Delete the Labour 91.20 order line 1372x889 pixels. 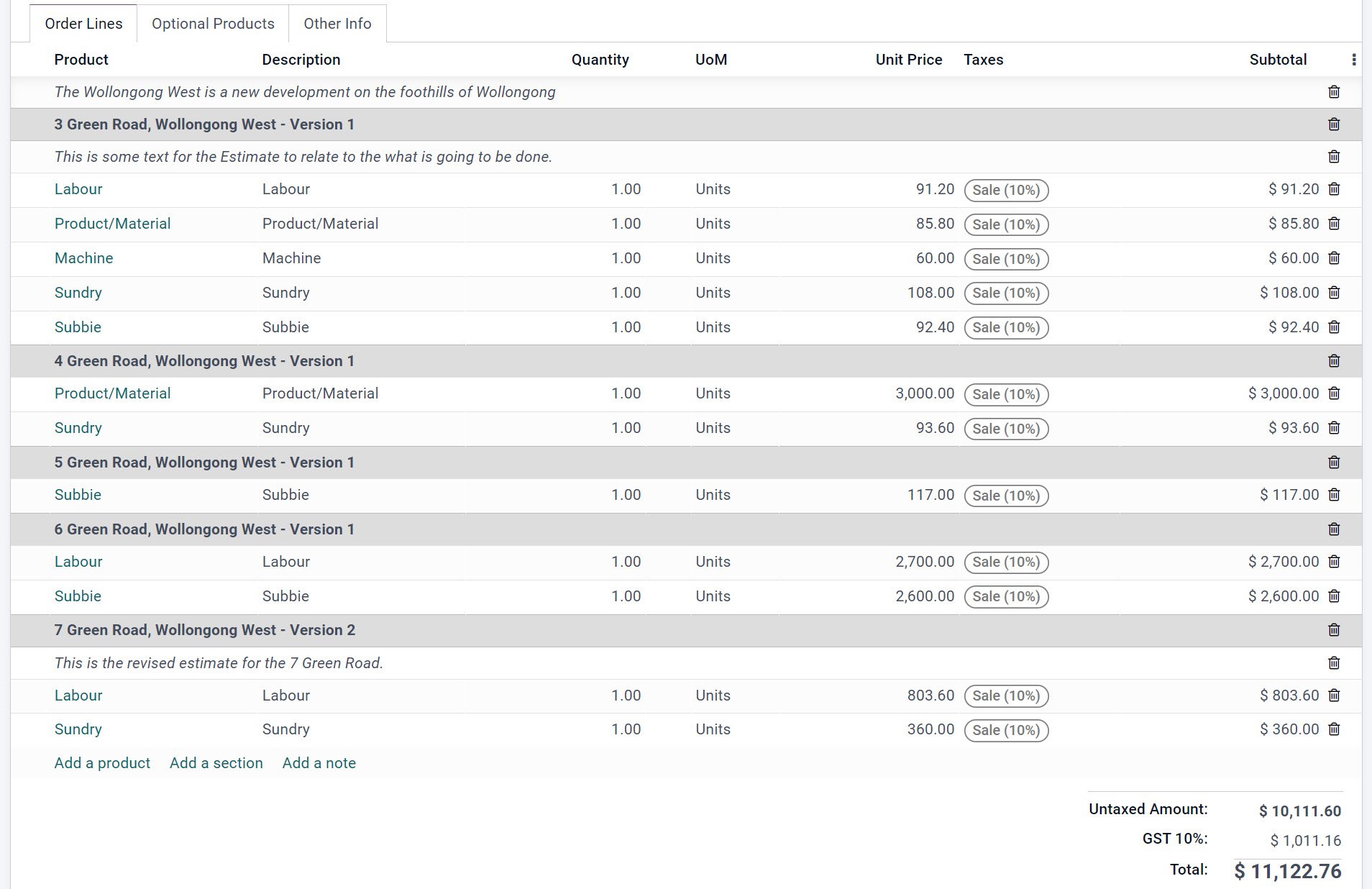(1334, 189)
